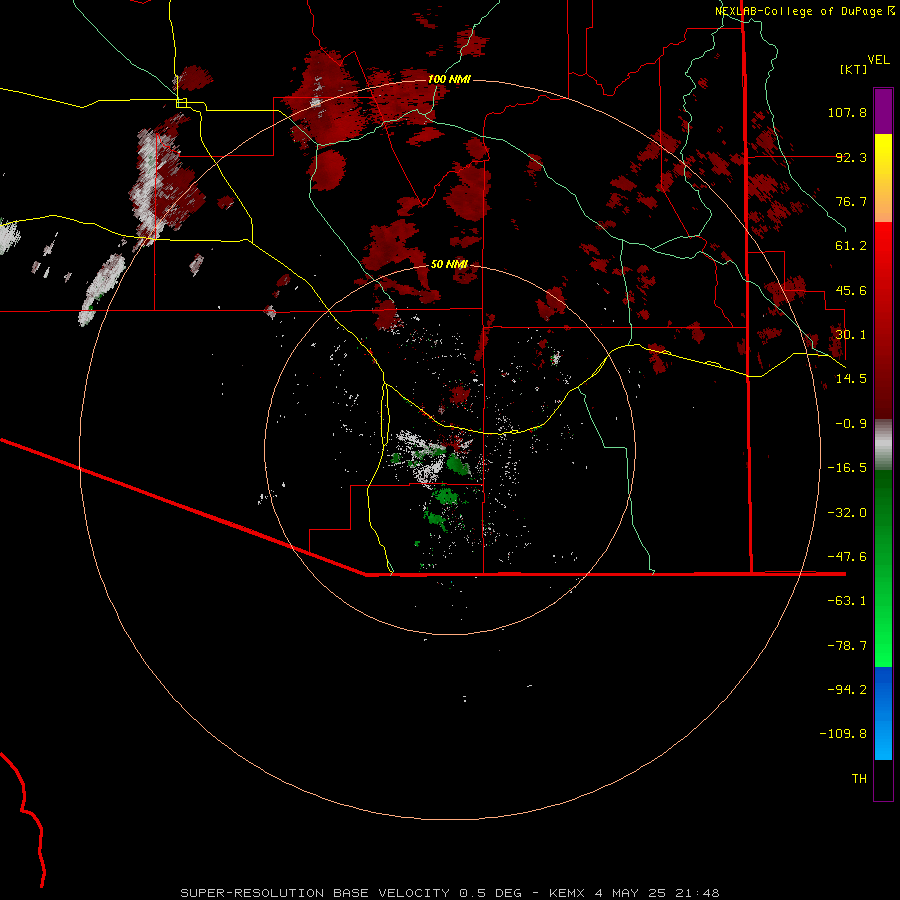Click the yellow segment of the velocity color bar
Screen dimensions: 900x900
883,178
